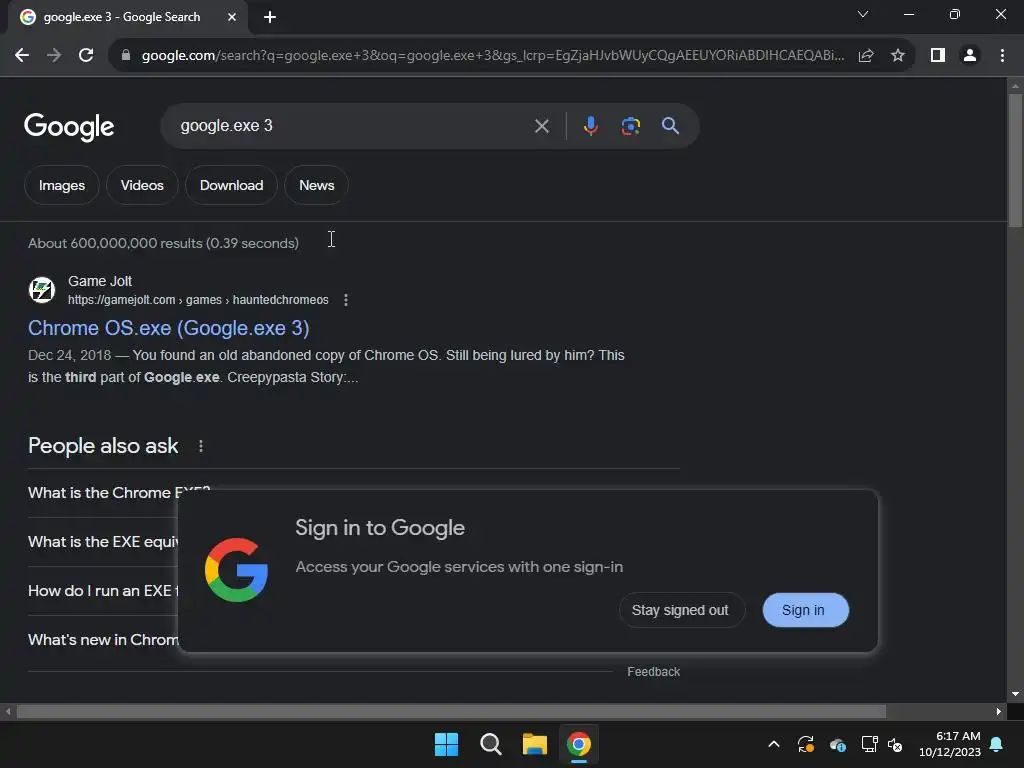1024x768 pixels.
Task: Expand 'What's new in Chrom' question
Action: pos(102,639)
